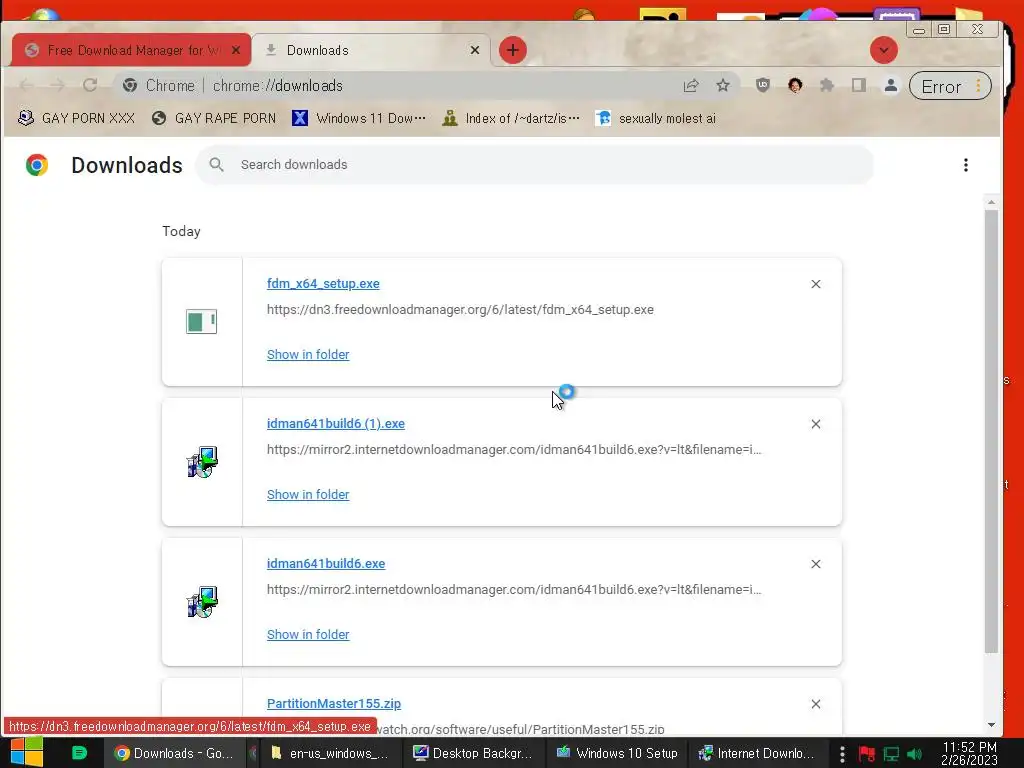Open the Windows Start button

tap(27, 752)
